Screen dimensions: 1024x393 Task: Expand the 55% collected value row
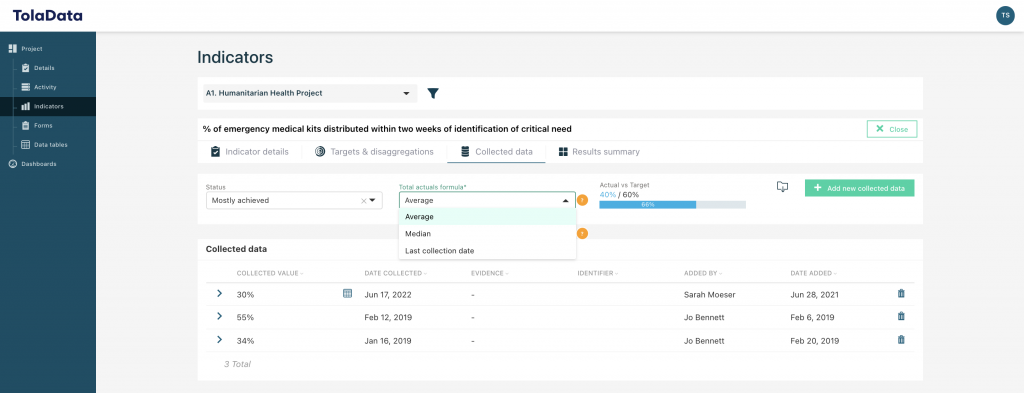coord(219,317)
